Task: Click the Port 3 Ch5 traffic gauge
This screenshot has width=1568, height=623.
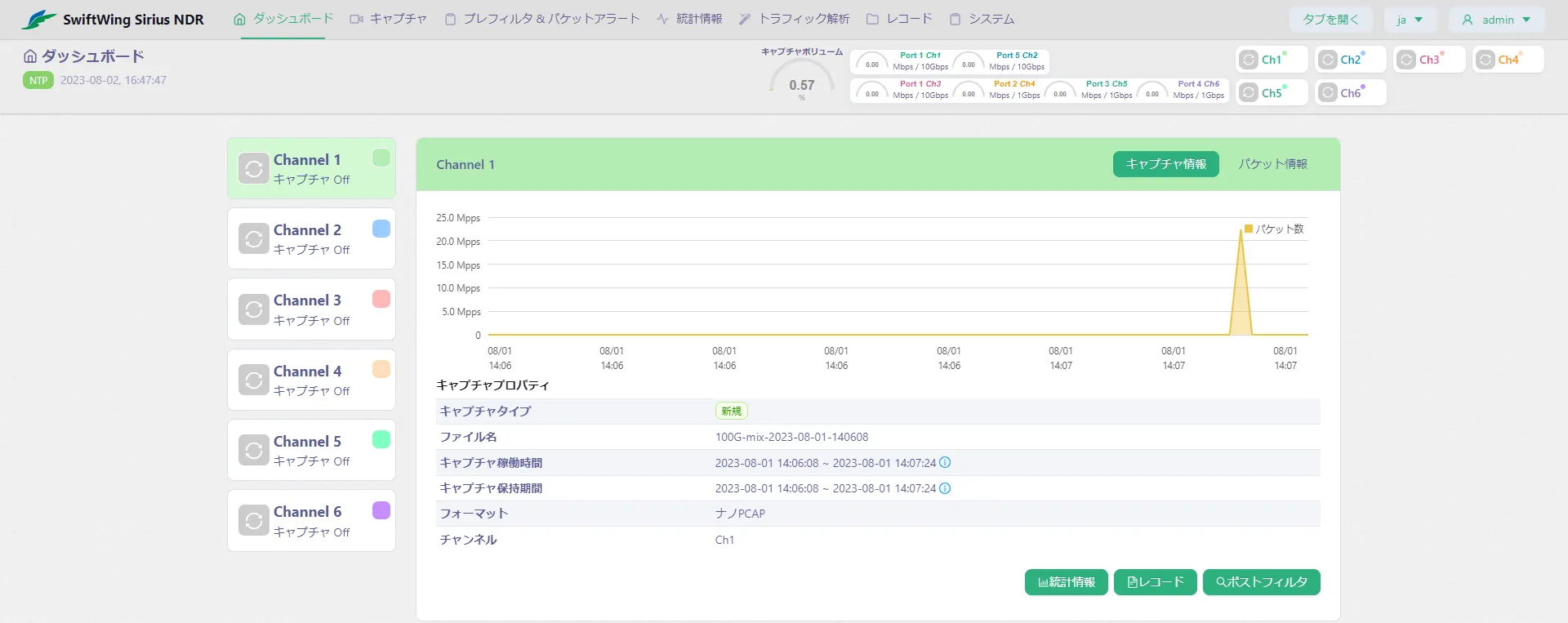Action: coord(1060,91)
